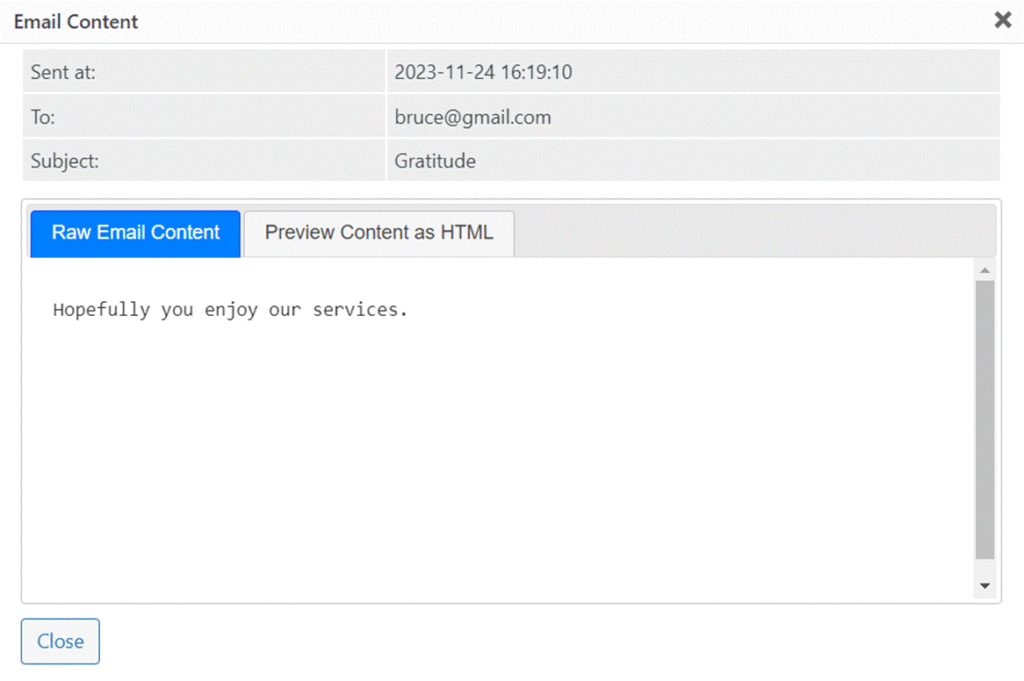
Task: Click the empty space right of the Gratitude subject
Action: pos(738,161)
